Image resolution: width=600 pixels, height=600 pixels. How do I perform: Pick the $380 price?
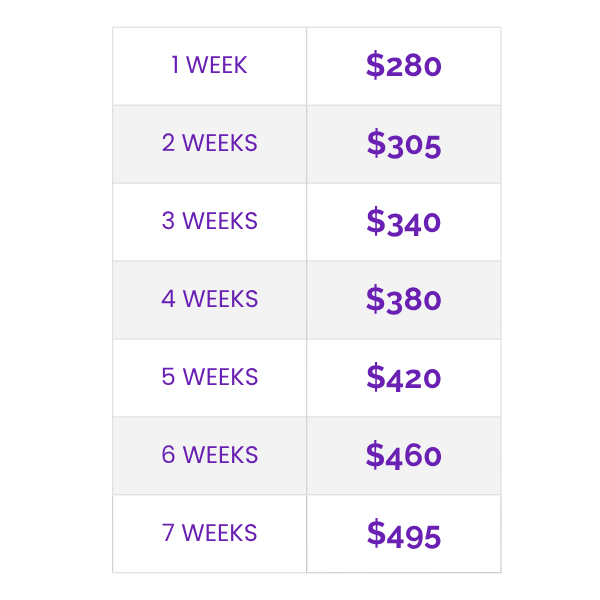pyautogui.click(x=404, y=300)
